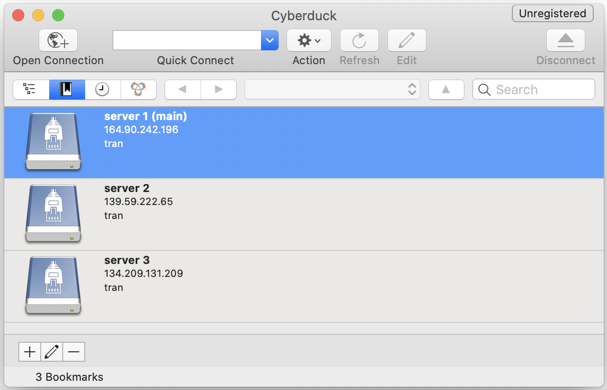
Task: Select the server 3 drive icon
Action: pos(53,285)
